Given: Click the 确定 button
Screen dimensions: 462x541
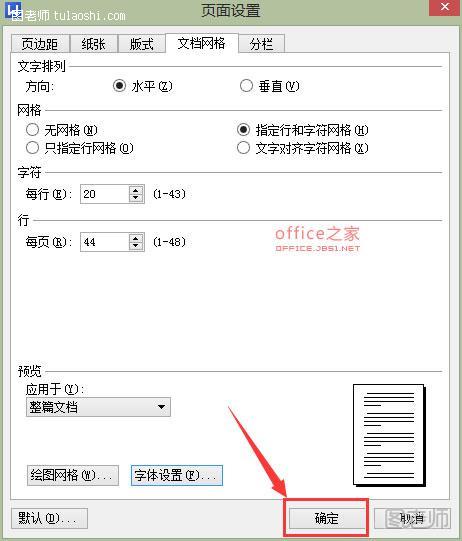Looking at the screenshot, I should coord(326,518).
